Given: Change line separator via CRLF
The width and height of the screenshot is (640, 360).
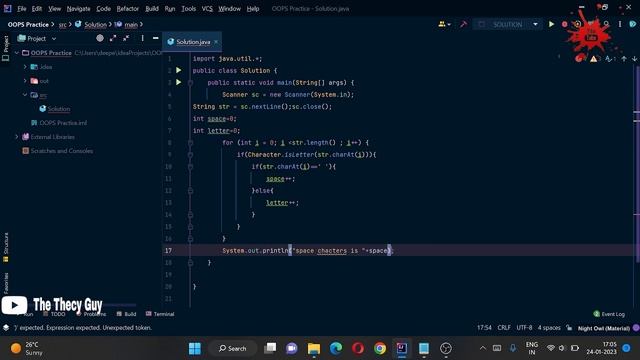Looking at the screenshot, I should [x=504, y=328].
